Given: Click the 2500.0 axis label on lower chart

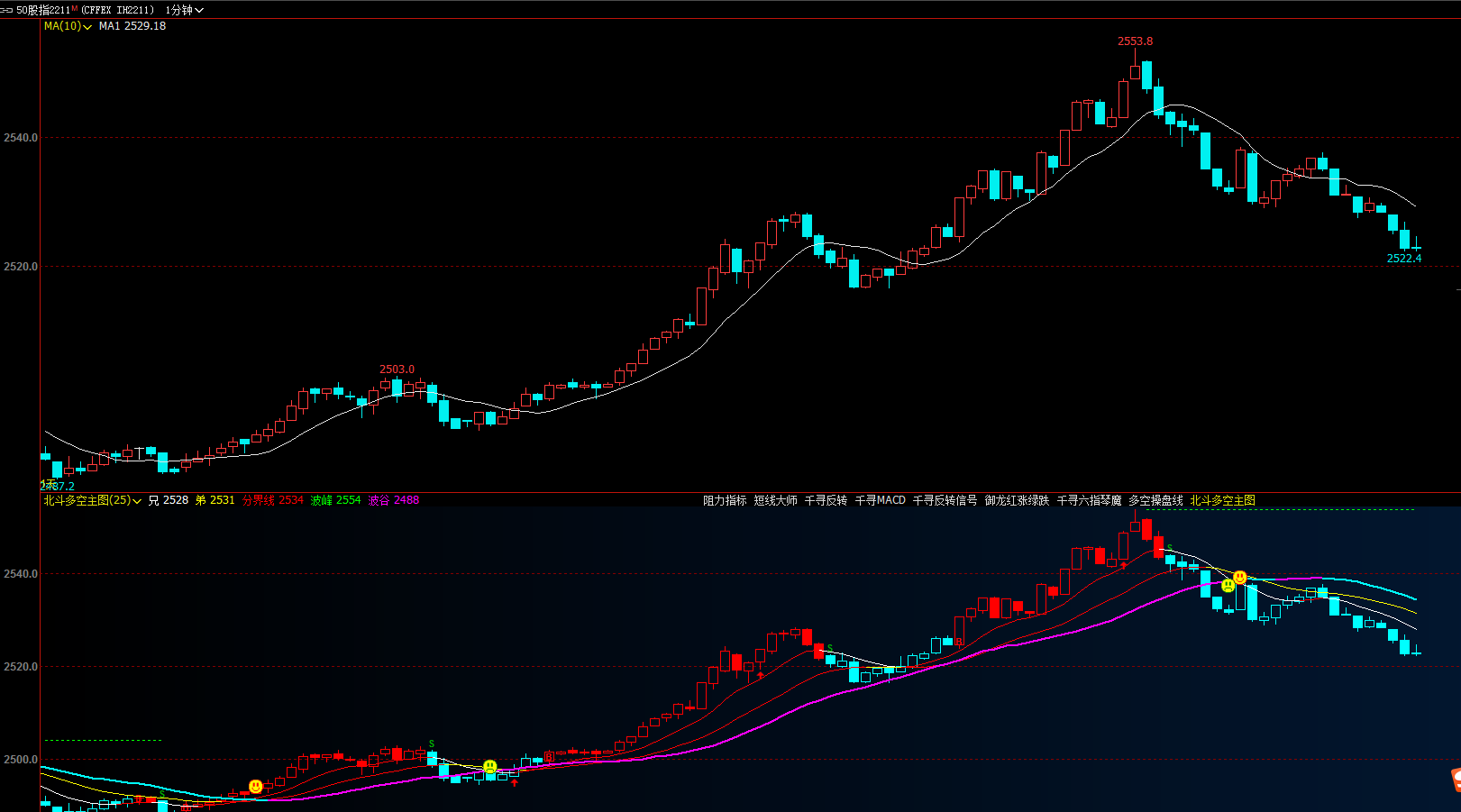Looking at the screenshot, I should coord(20,760).
